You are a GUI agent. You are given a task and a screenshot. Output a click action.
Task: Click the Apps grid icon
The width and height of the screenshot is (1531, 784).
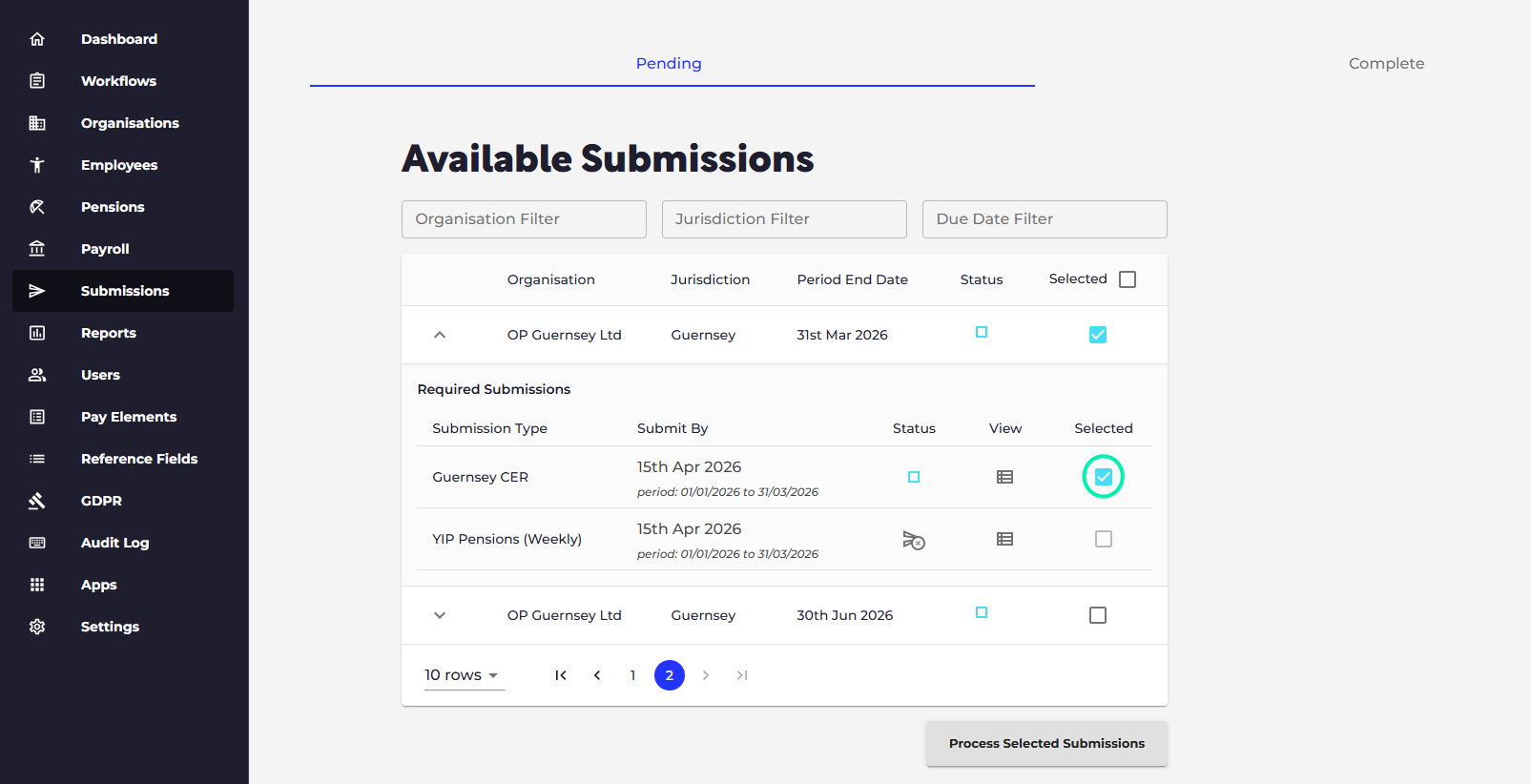click(x=37, y=585)
